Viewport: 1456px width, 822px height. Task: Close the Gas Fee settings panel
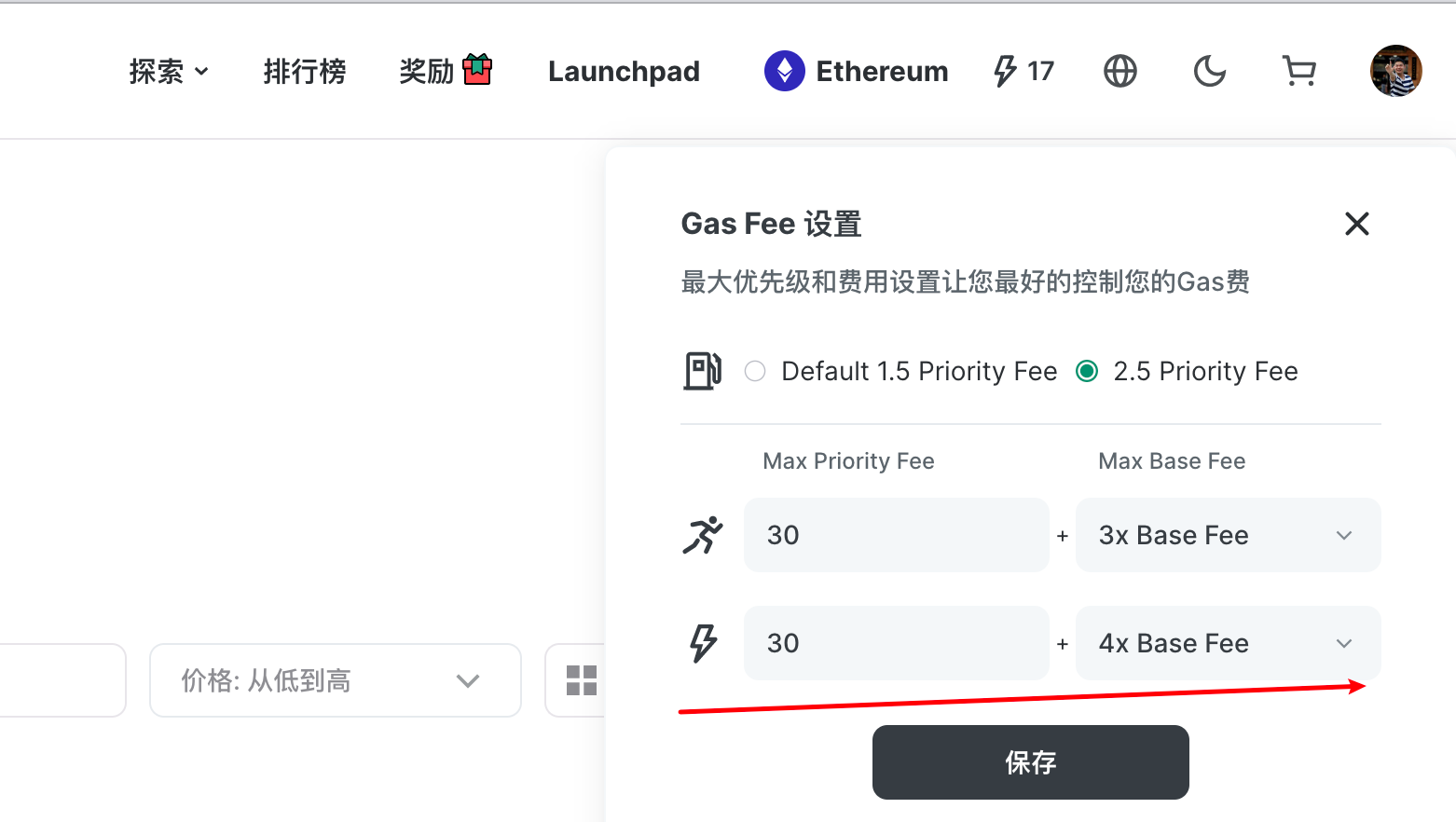click(x=1356, y=224)
